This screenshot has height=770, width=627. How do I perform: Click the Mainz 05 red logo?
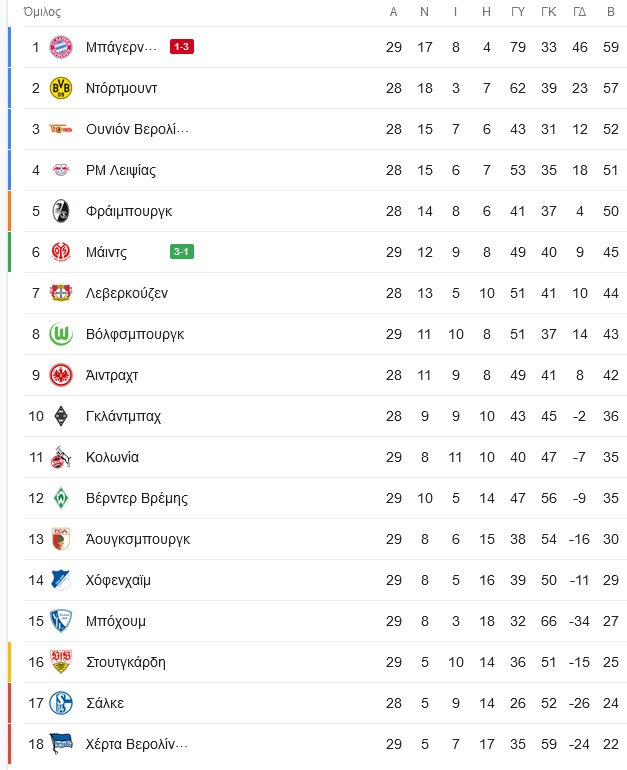[61, 252]
